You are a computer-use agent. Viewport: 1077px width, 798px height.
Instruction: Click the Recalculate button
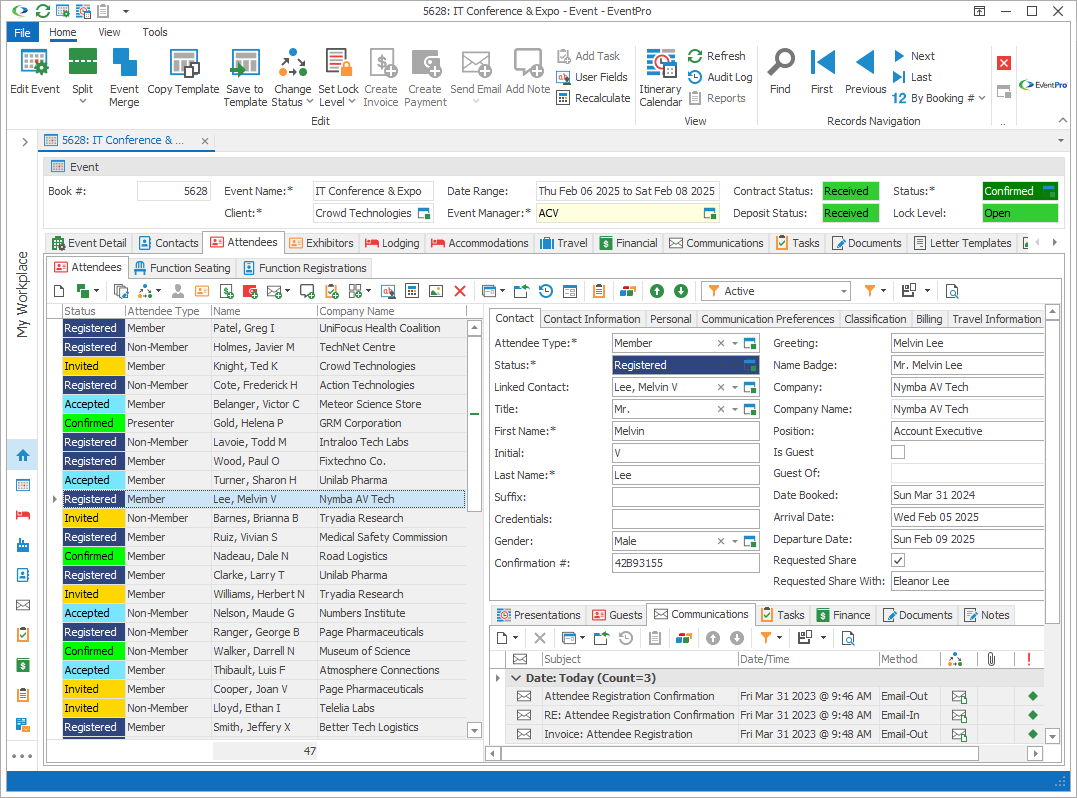[593, 98]
